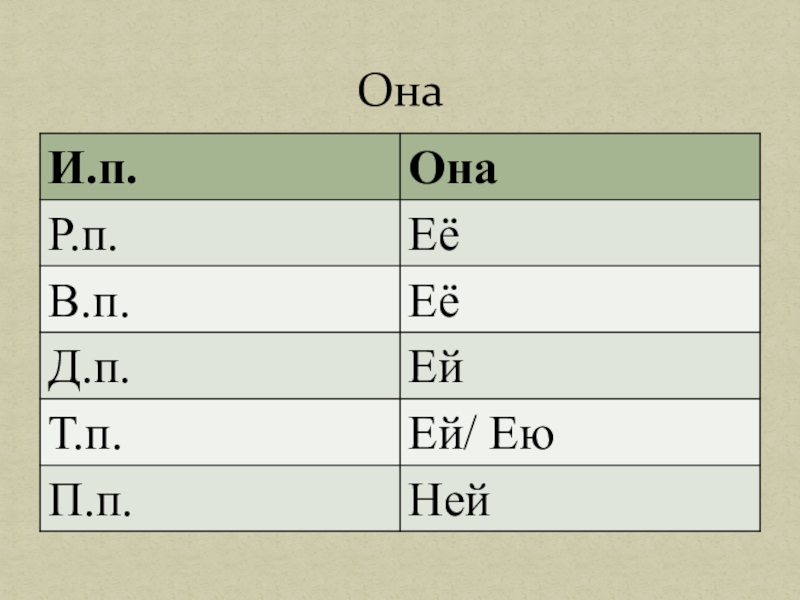Image resolution: width=800 pixels, height=600 pixels.
Task: Click the slide title "Она" above the table
Action: point(400,94)
